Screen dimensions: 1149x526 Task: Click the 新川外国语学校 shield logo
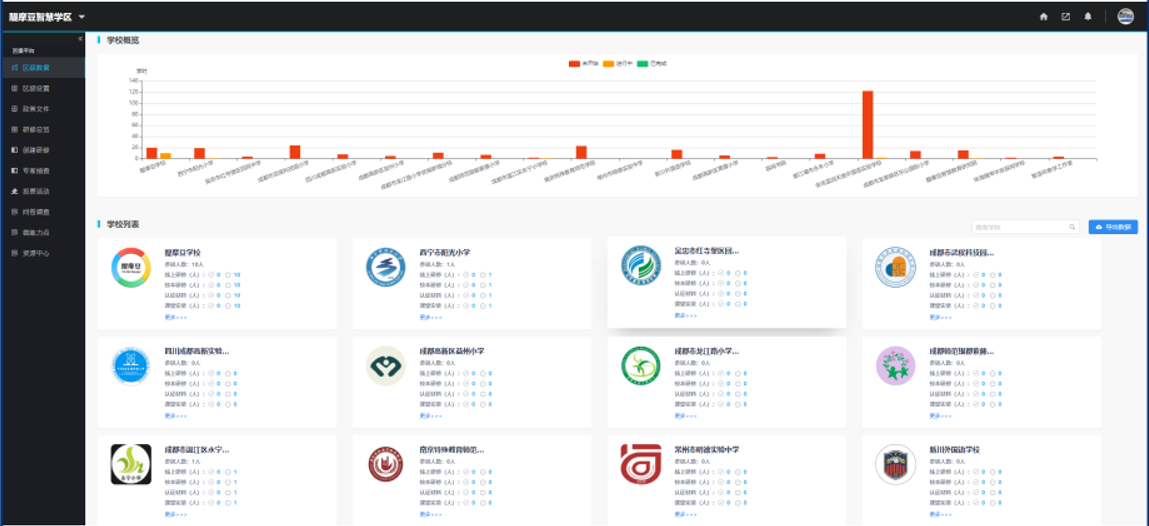tap(895, 464)
